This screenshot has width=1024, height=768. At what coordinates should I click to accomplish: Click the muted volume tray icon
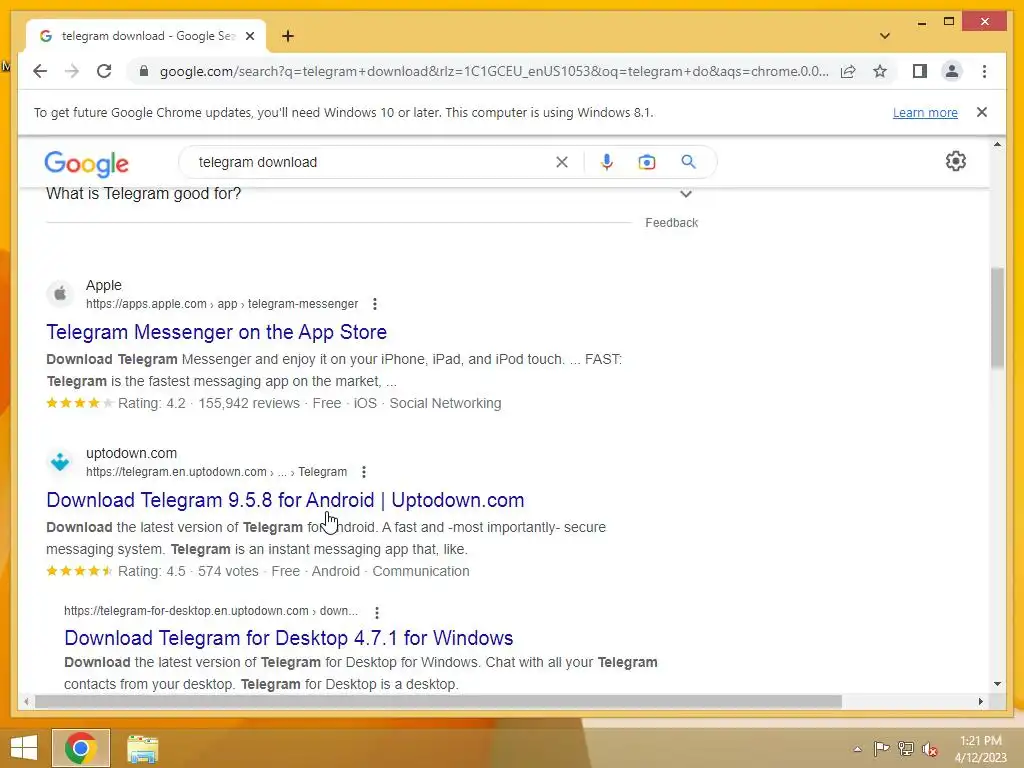click(930, 749)
